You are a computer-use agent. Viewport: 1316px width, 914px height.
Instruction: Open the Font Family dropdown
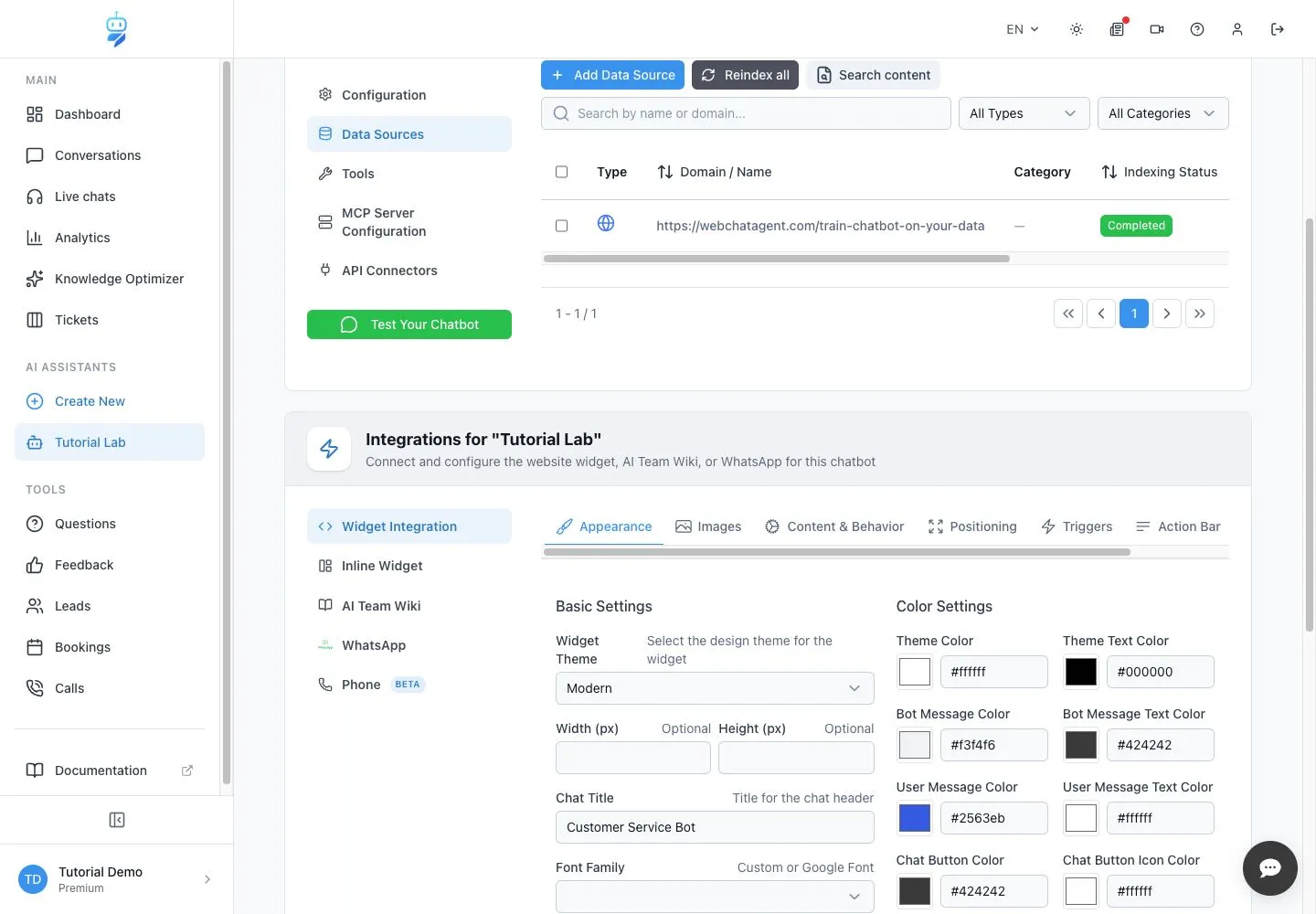tap(715, 897)
